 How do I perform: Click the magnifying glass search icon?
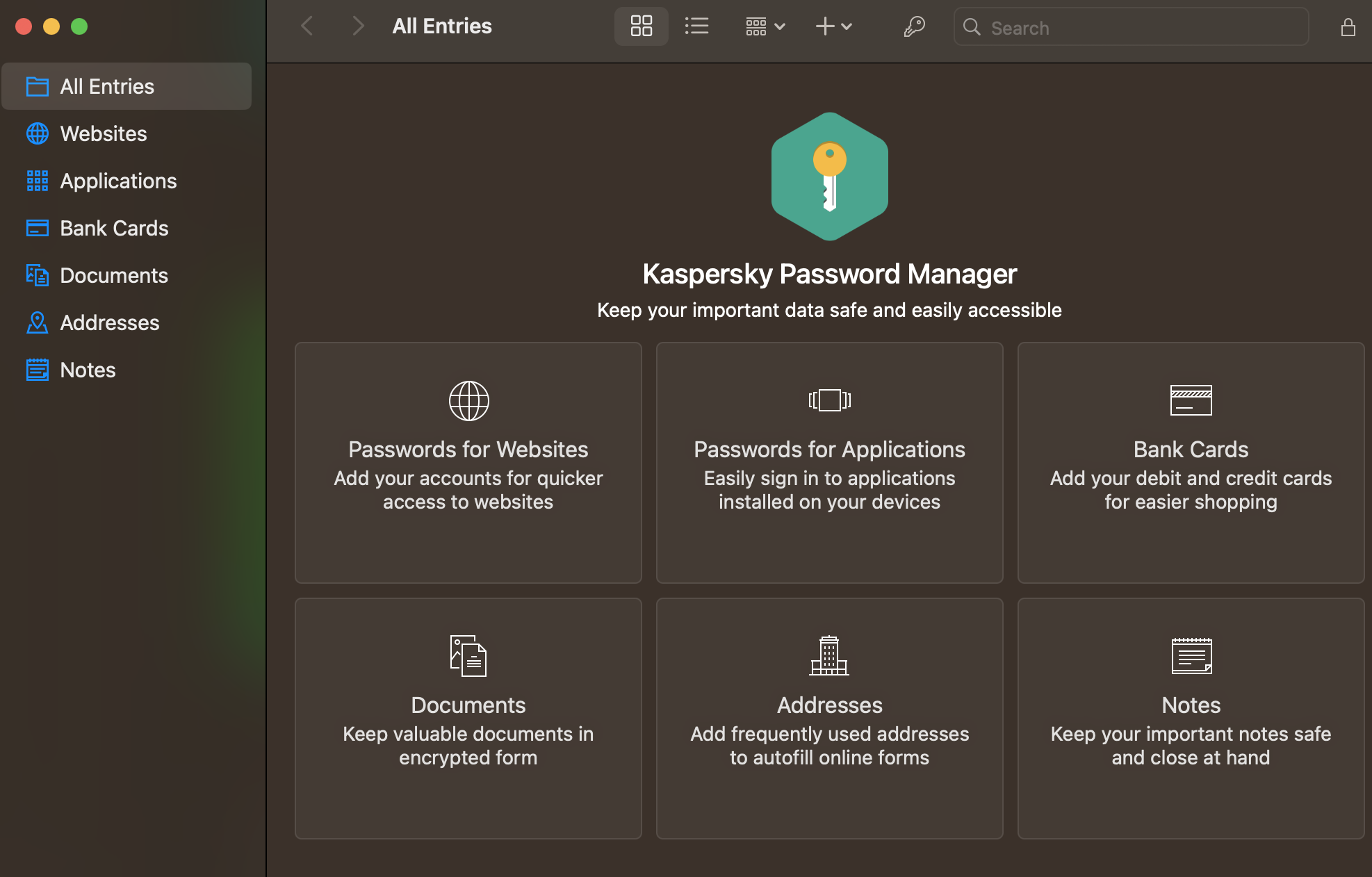(x=972, y=27)
